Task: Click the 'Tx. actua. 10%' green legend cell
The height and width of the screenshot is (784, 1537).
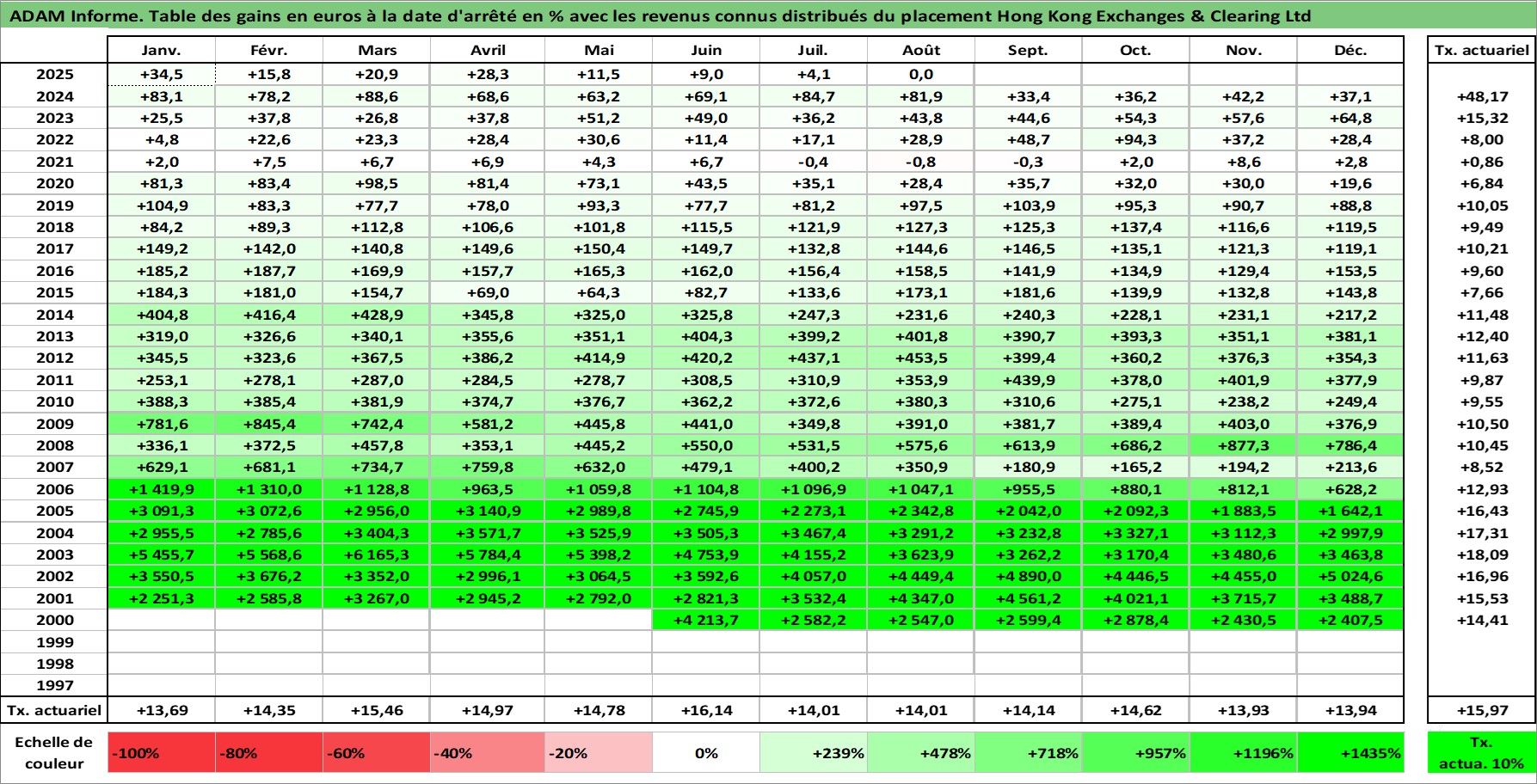Action: pyautogui.click(x=1481, y=753)
